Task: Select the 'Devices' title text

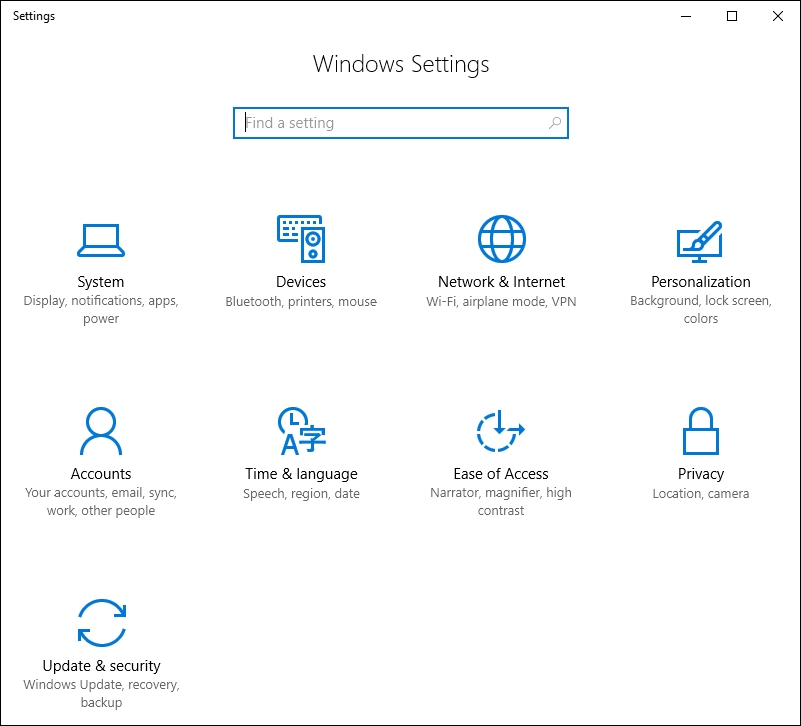Action: tap(301, 282)
